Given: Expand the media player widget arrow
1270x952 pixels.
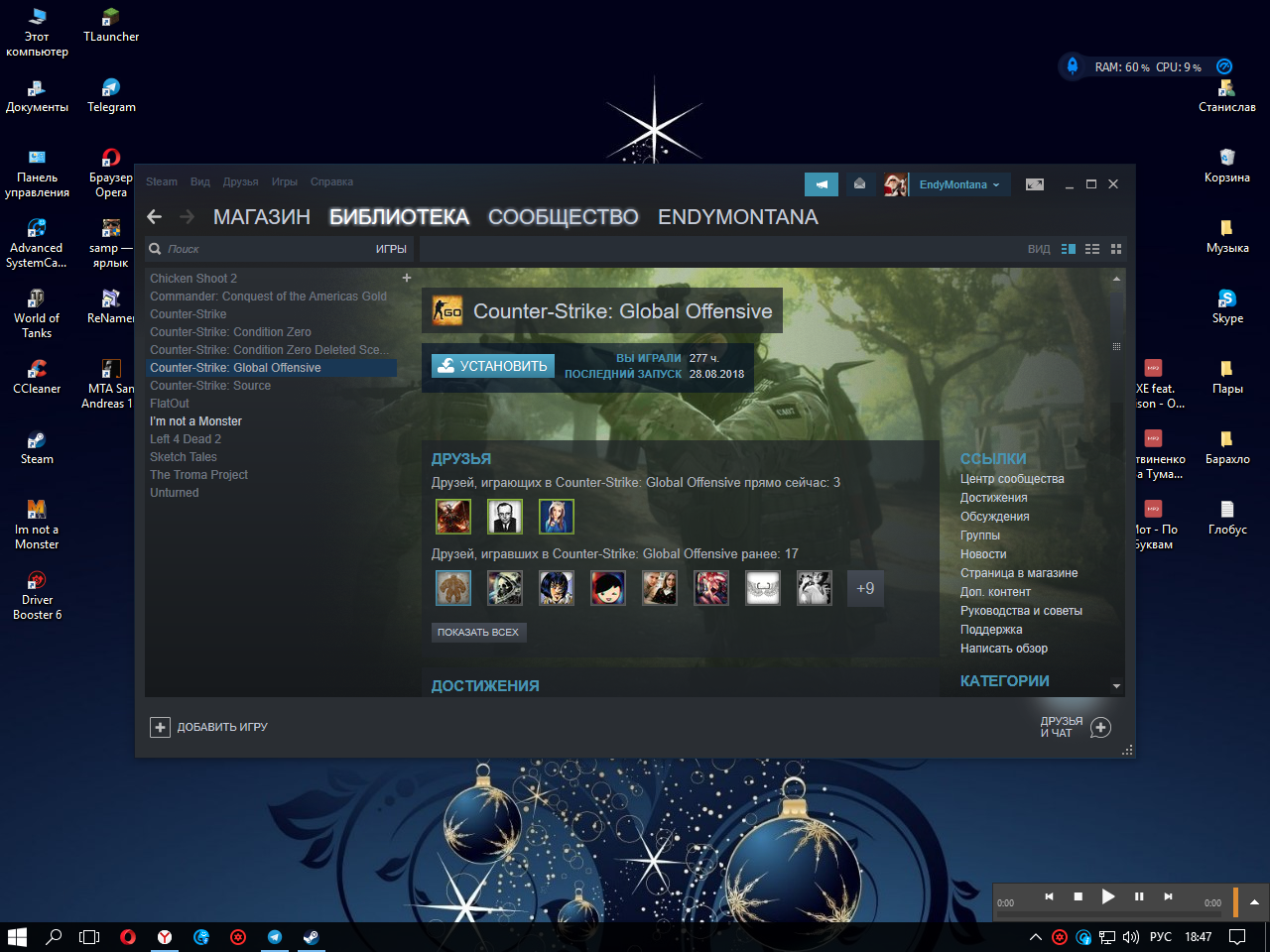Looking at the screenshot, I should coord(1254,902).
